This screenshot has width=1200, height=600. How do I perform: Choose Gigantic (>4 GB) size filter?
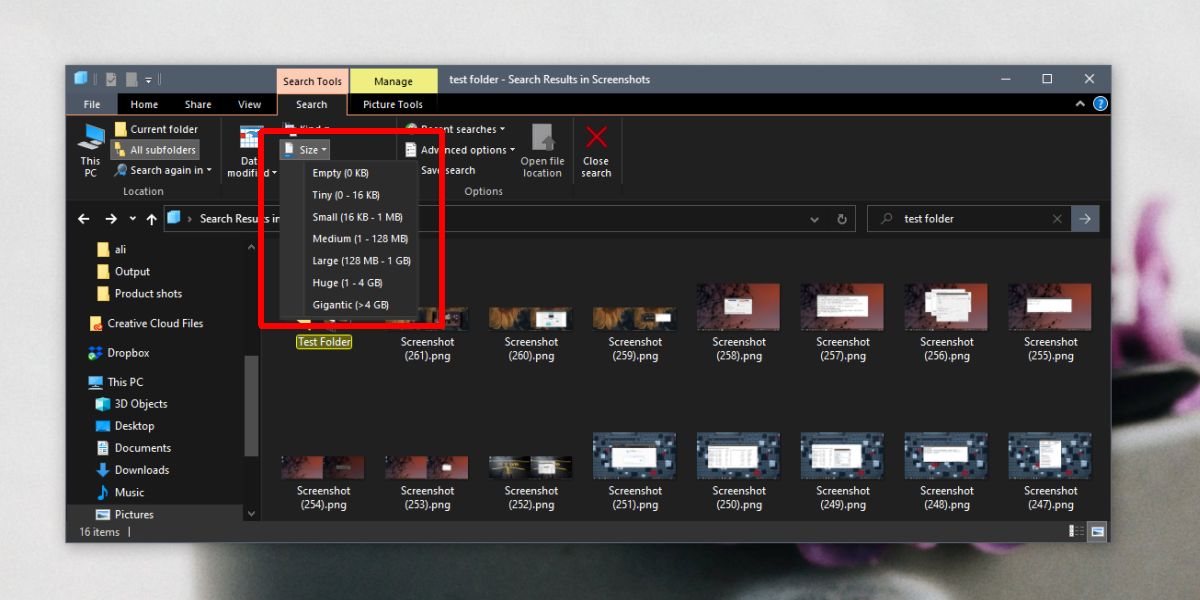click(349, 305)
